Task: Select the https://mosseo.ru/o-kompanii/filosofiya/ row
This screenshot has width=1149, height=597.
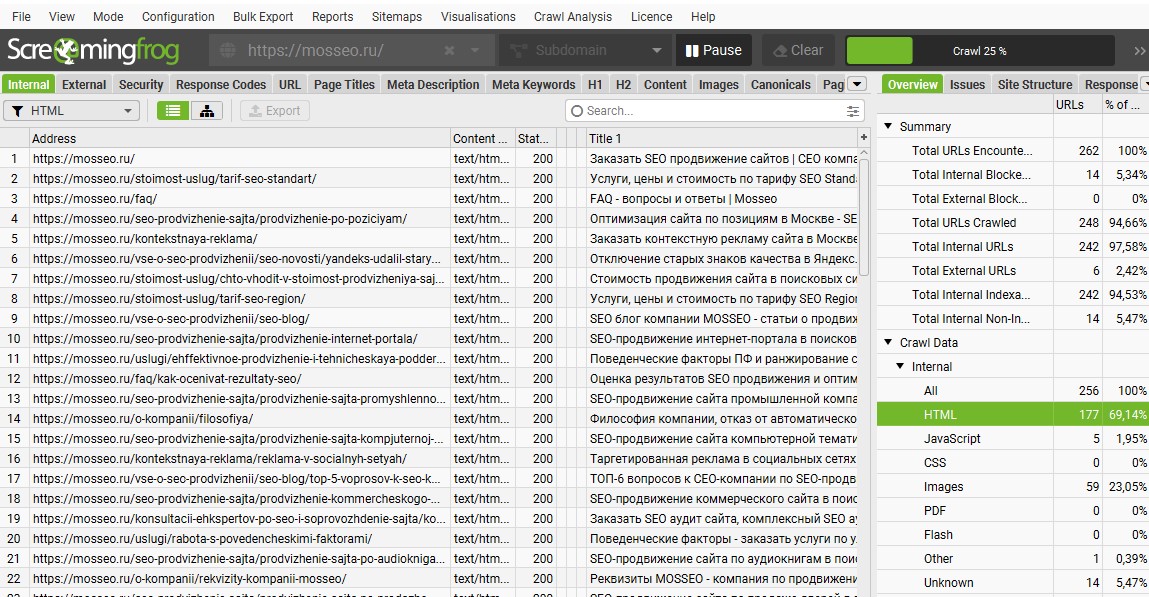Action: click(x=429, y=419)
